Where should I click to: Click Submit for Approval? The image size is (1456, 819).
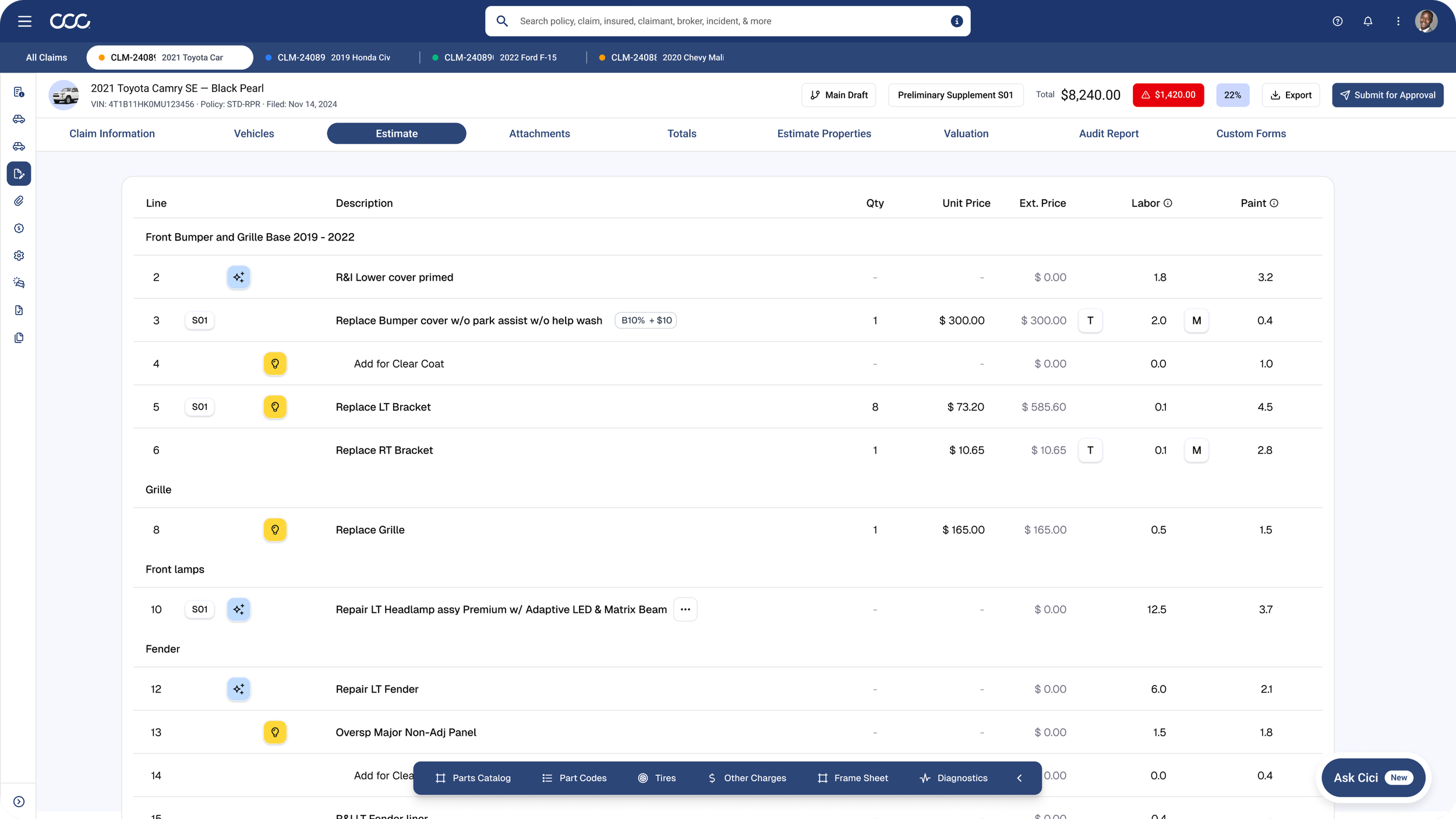pyautogui.click(x=1388, y=95)
